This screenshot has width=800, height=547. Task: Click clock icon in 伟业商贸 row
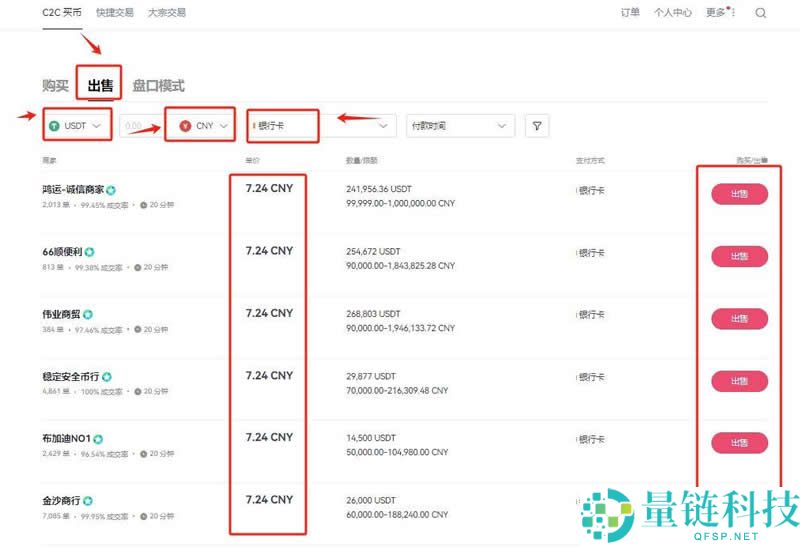coord(137,330)
